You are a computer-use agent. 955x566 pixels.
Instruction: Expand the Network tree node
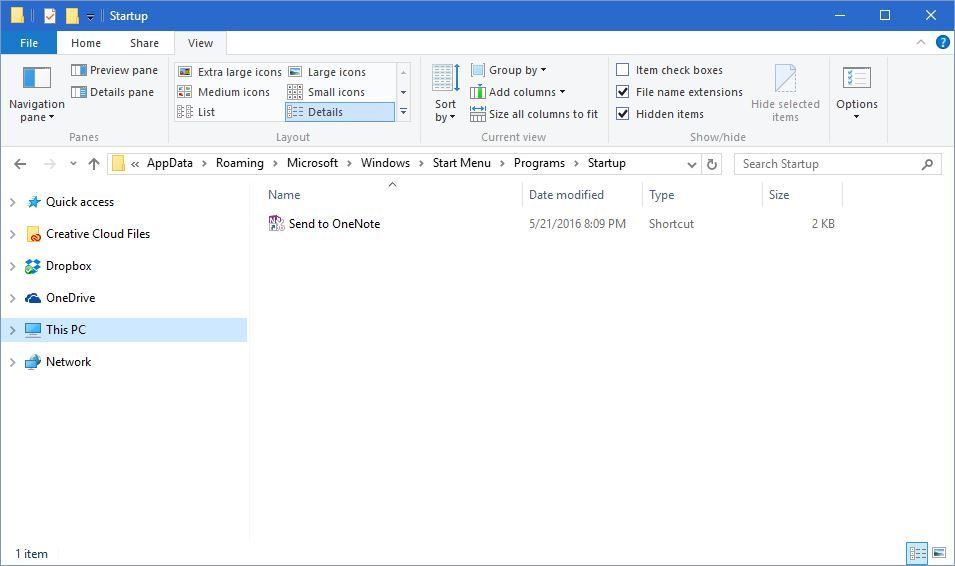(x=12, y=362)
